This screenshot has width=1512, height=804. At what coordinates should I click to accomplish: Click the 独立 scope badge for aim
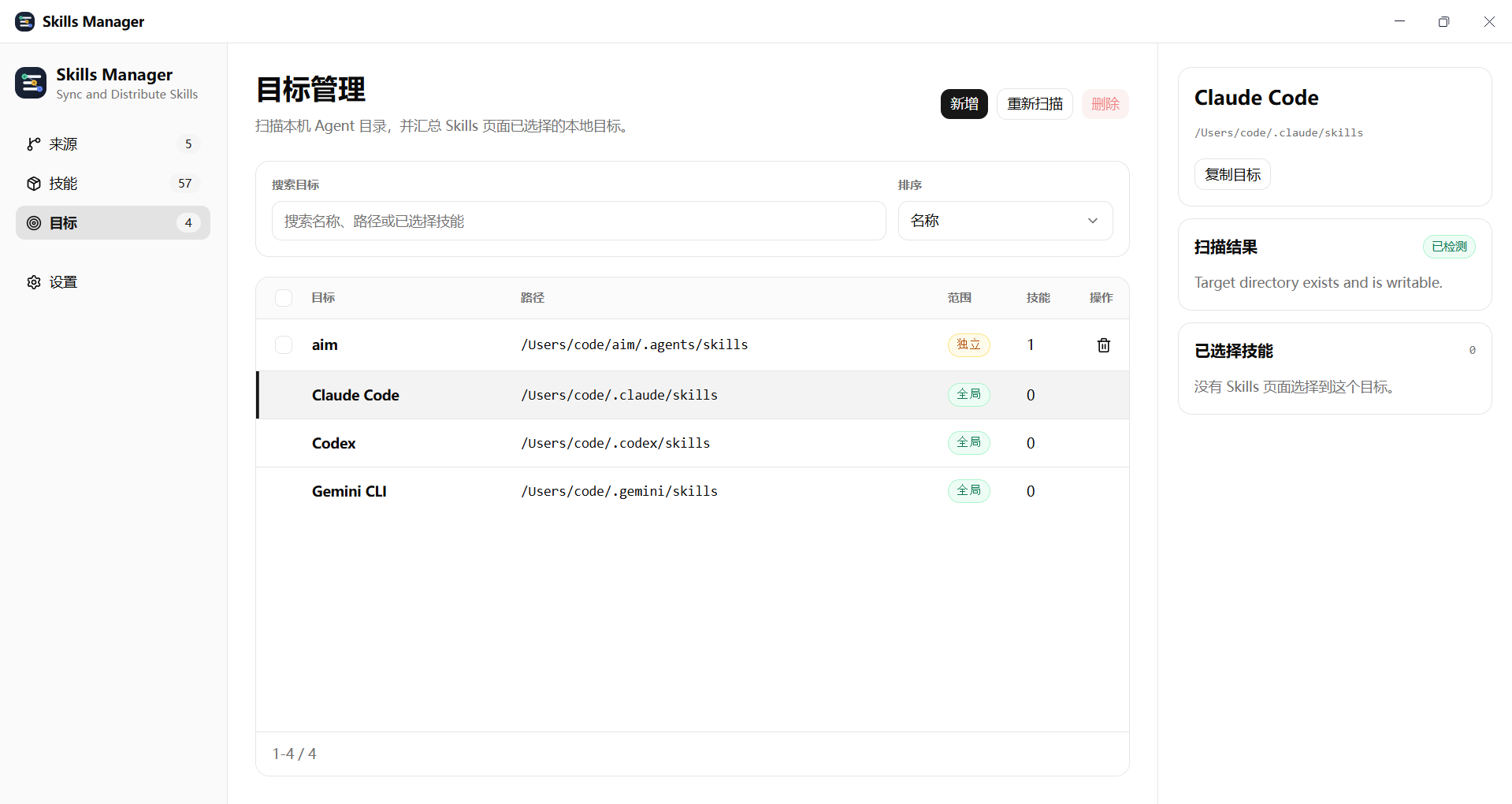coord(968,344)
